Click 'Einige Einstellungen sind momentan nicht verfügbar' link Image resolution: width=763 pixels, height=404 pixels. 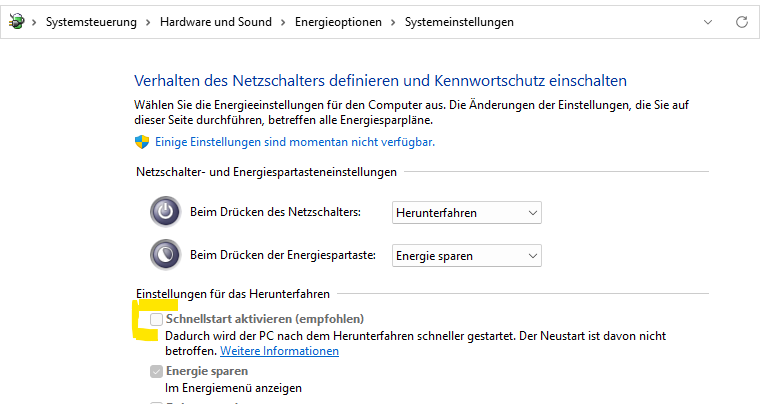294,142
